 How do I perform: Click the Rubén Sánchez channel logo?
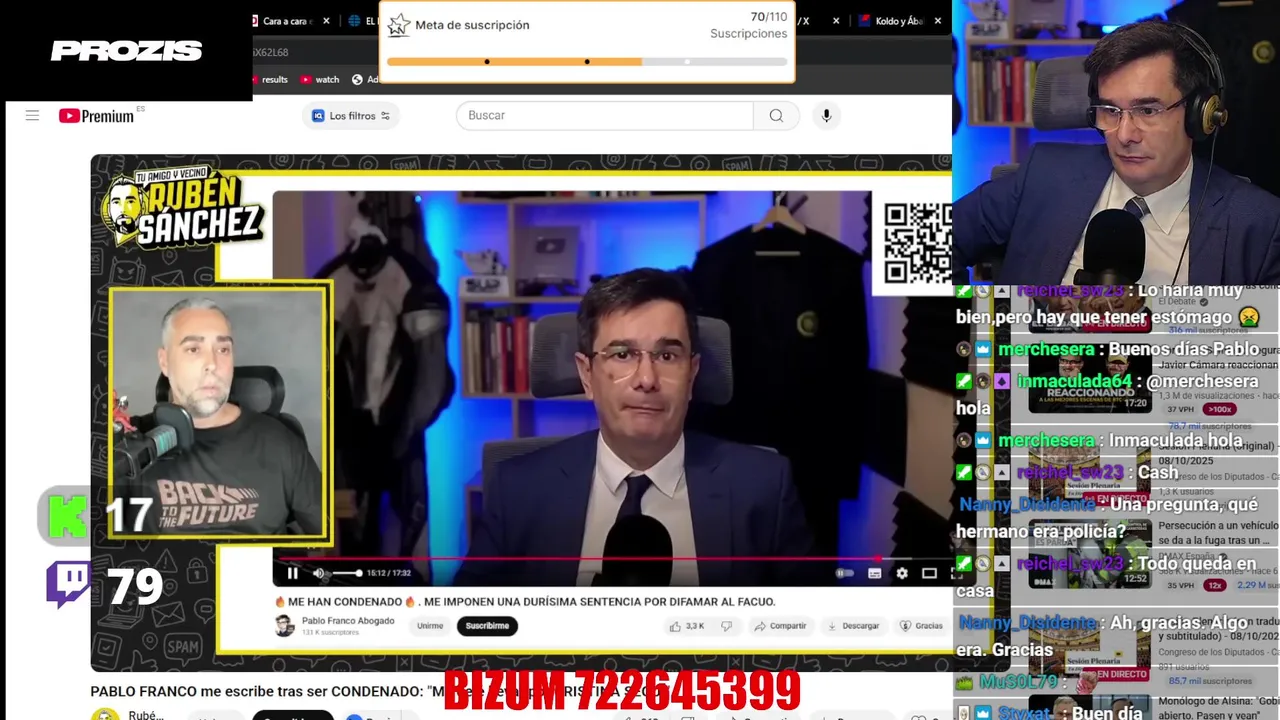click(x=183, y=208)
